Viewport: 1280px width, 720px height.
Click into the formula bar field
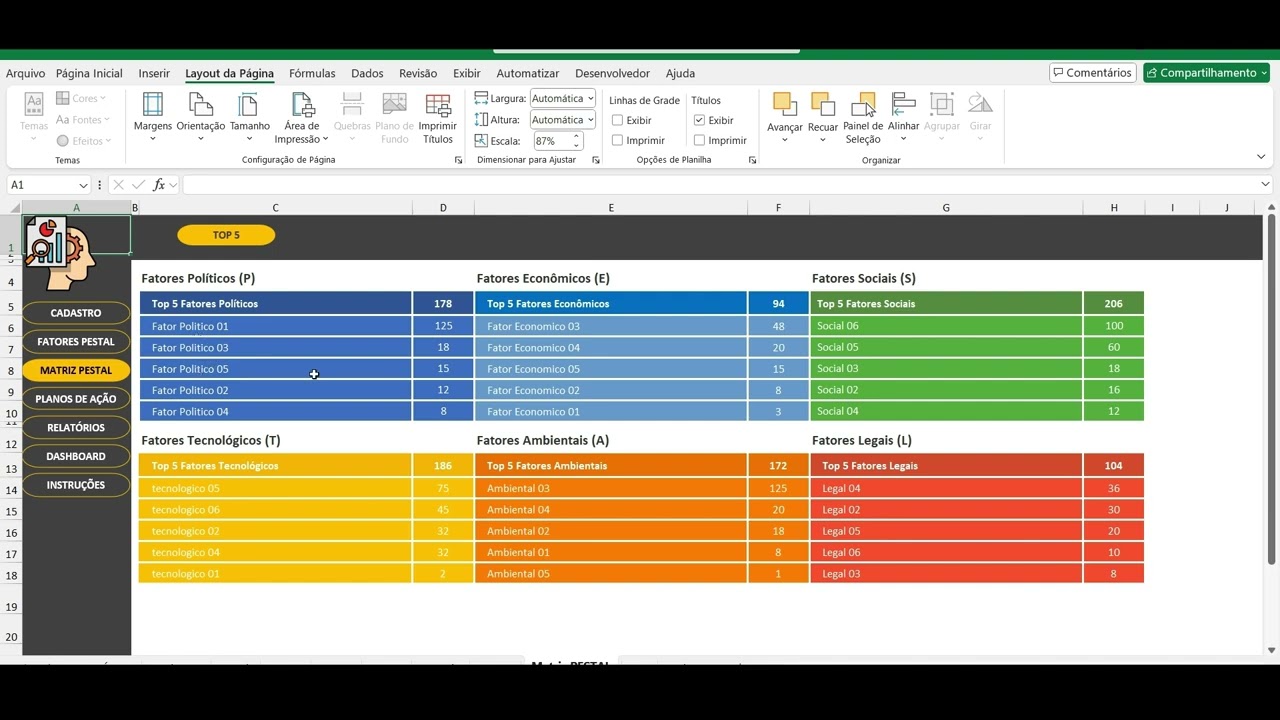point(720,185)
